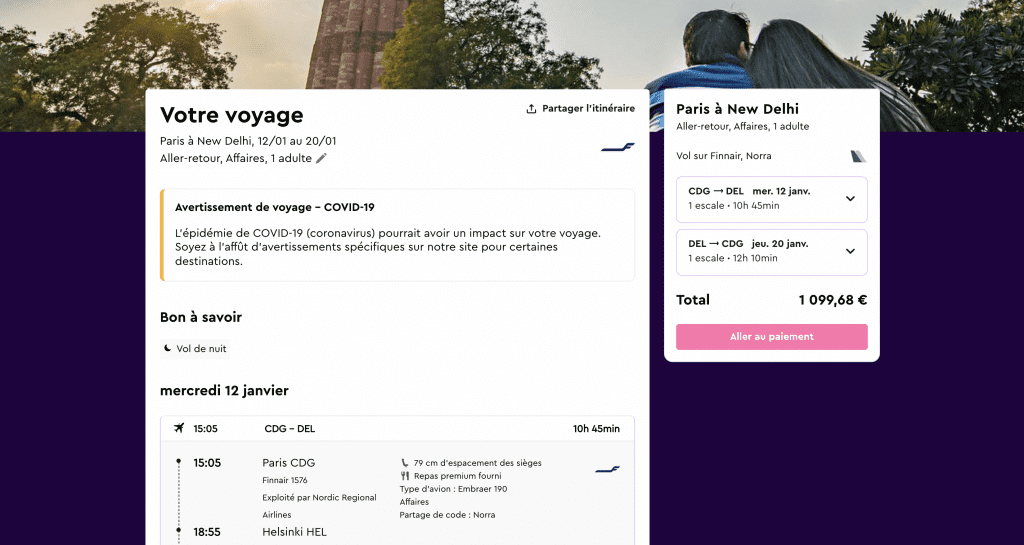The width and height of the screenshot is (1024, 545).
Task: Click 'Type d'avion : Embraer 190' text
Action: (x=453, y=489)
